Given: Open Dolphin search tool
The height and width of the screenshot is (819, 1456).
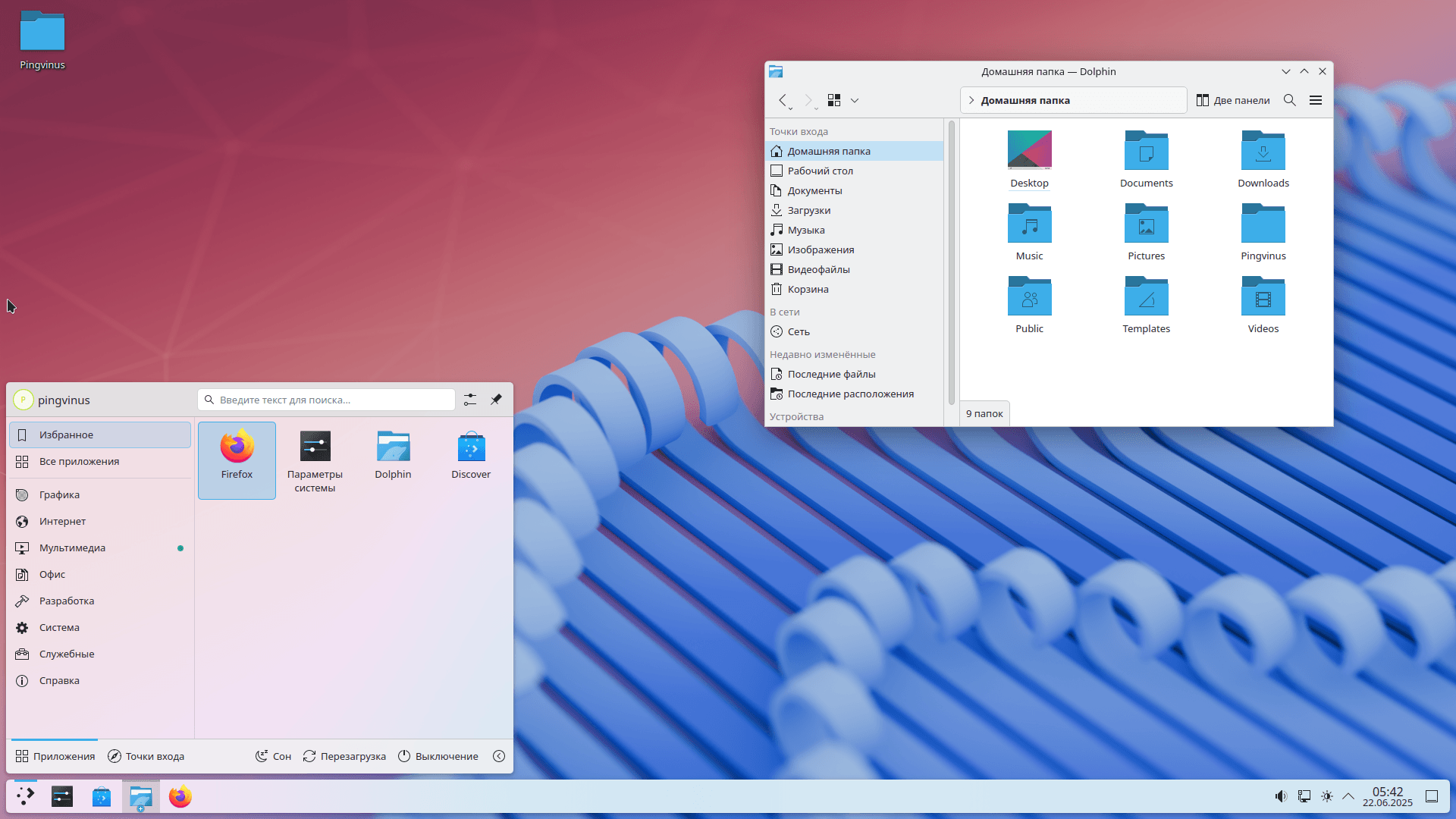Looking at the screenshot, I should [x=1289, y=100].
